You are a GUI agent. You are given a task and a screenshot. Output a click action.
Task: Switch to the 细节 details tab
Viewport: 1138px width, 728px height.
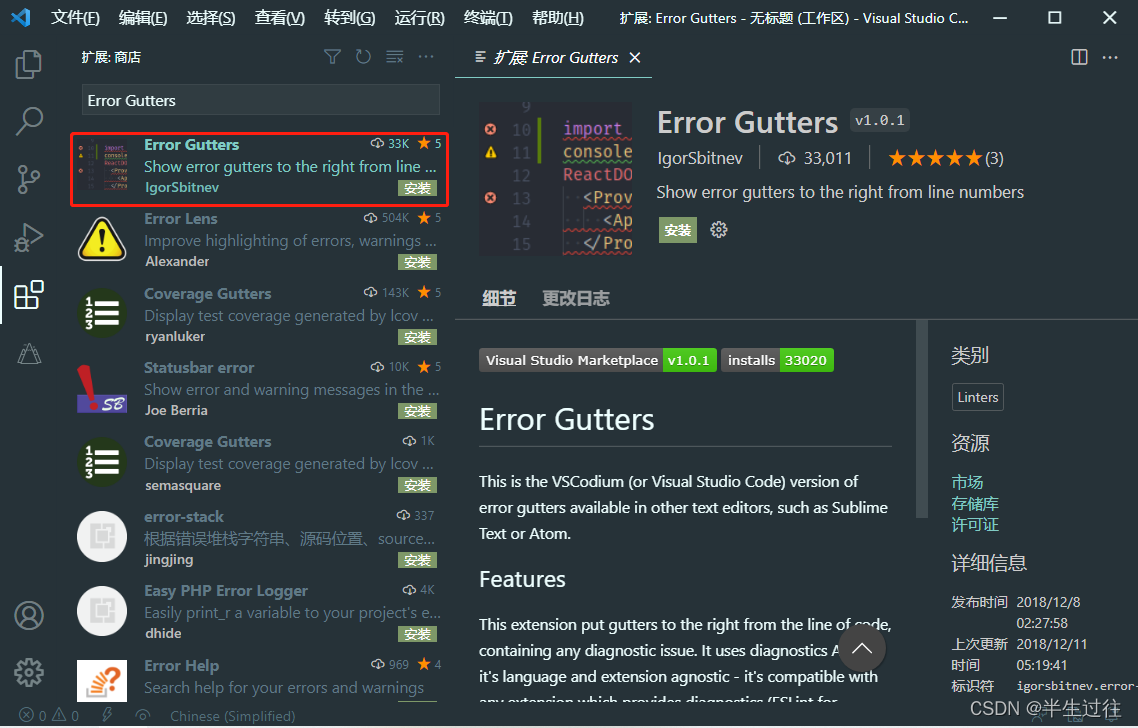(499, 298)
